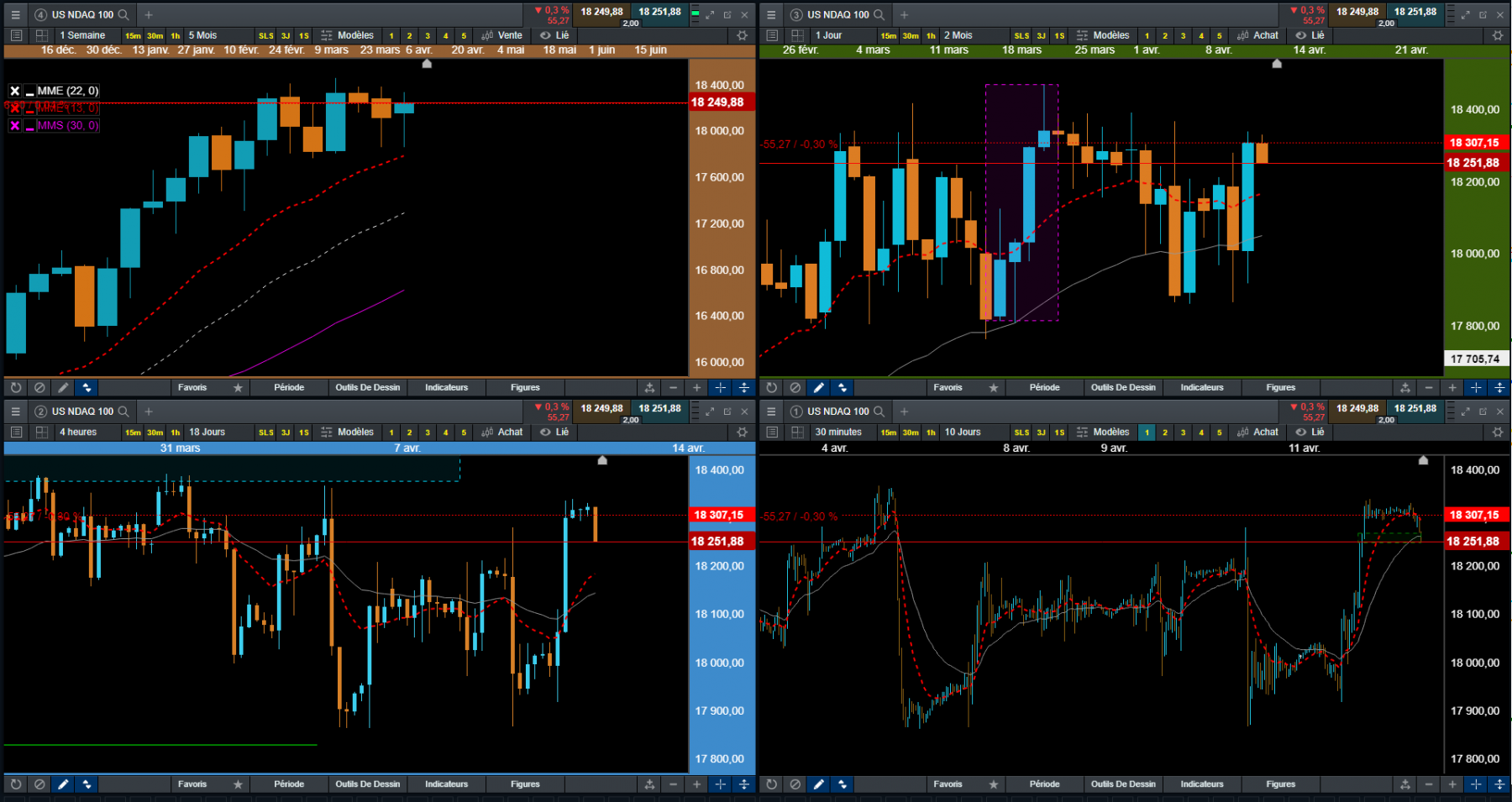Open Indicateurs menu below the weekly chart
1512x802 pixels.
click(x=446, y=387)
